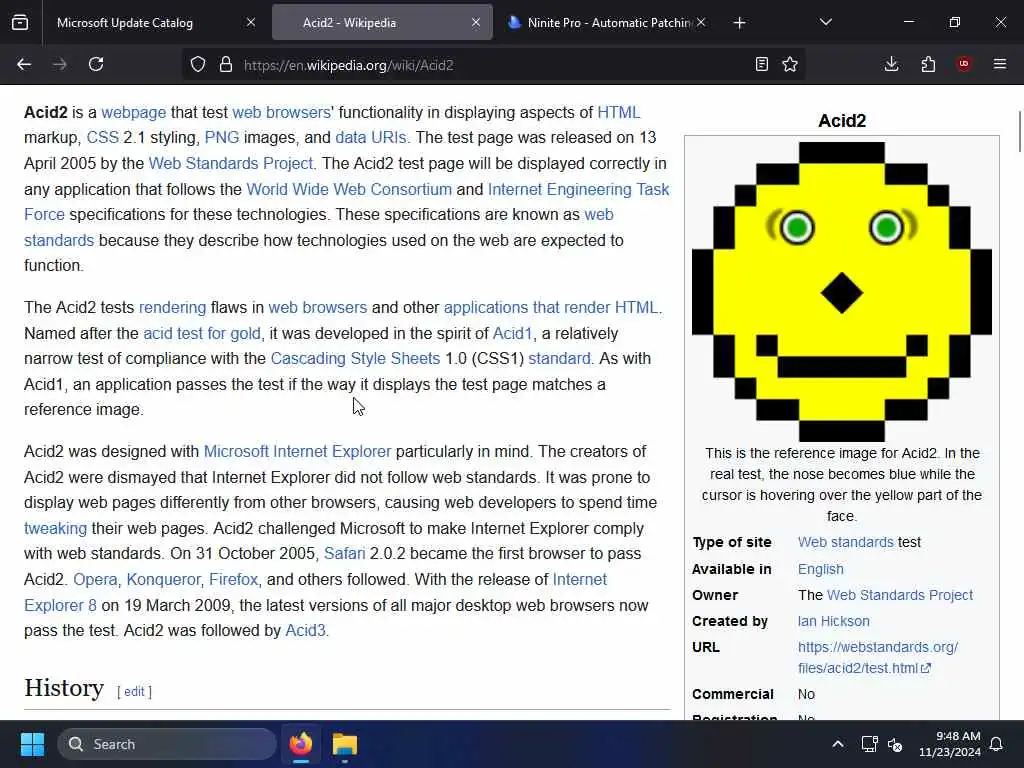The height and width of the screenshot is (768, 1024).
Task: Open Firefox from the taskbar
Action: click(301, 744)
